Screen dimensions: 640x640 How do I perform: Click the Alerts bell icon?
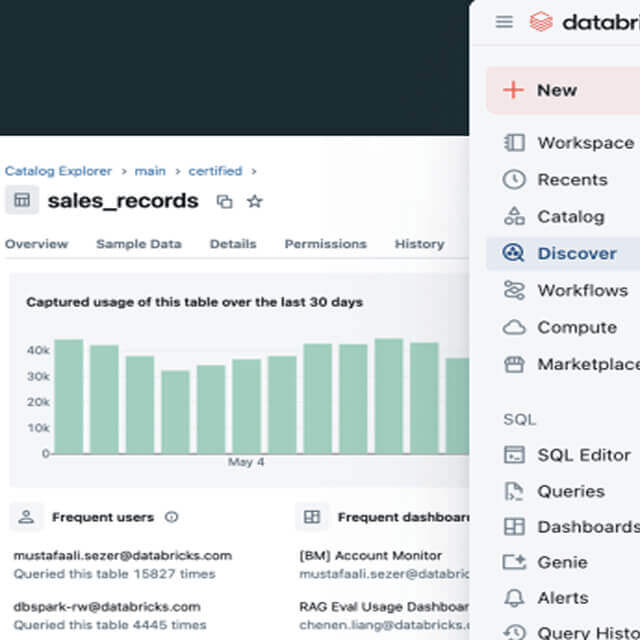[514, 598]
